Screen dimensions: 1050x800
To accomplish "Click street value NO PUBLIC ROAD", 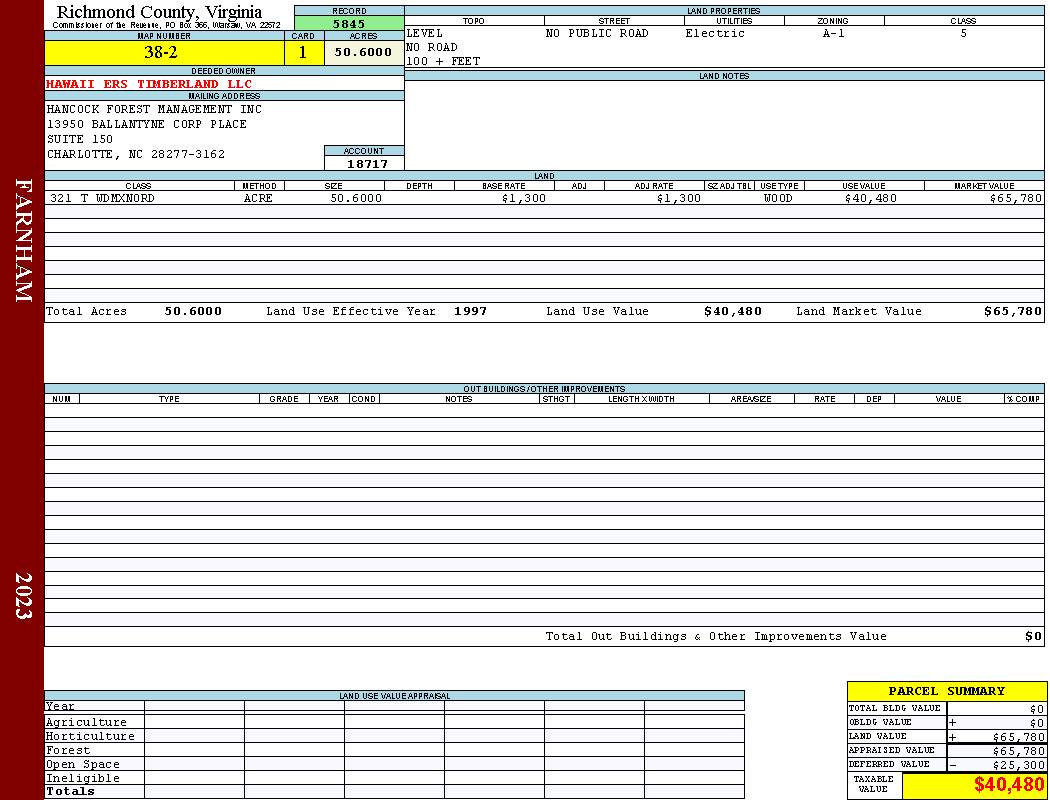I will [597, 33].
